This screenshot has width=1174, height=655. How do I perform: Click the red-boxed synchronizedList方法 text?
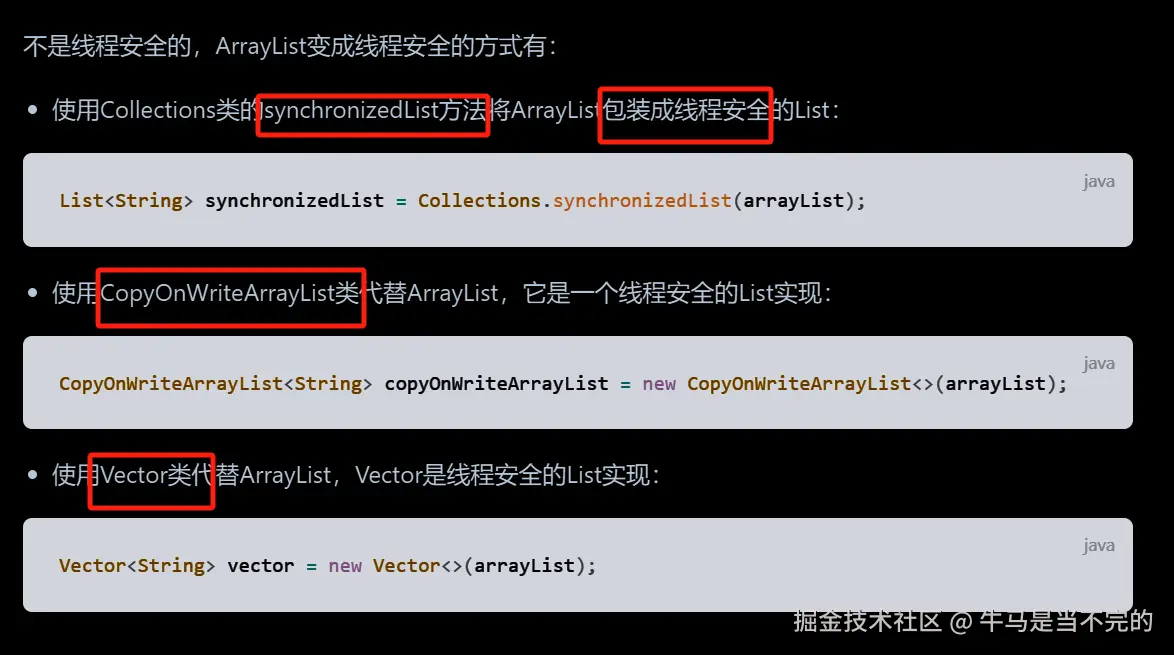(x=373, y=111)
